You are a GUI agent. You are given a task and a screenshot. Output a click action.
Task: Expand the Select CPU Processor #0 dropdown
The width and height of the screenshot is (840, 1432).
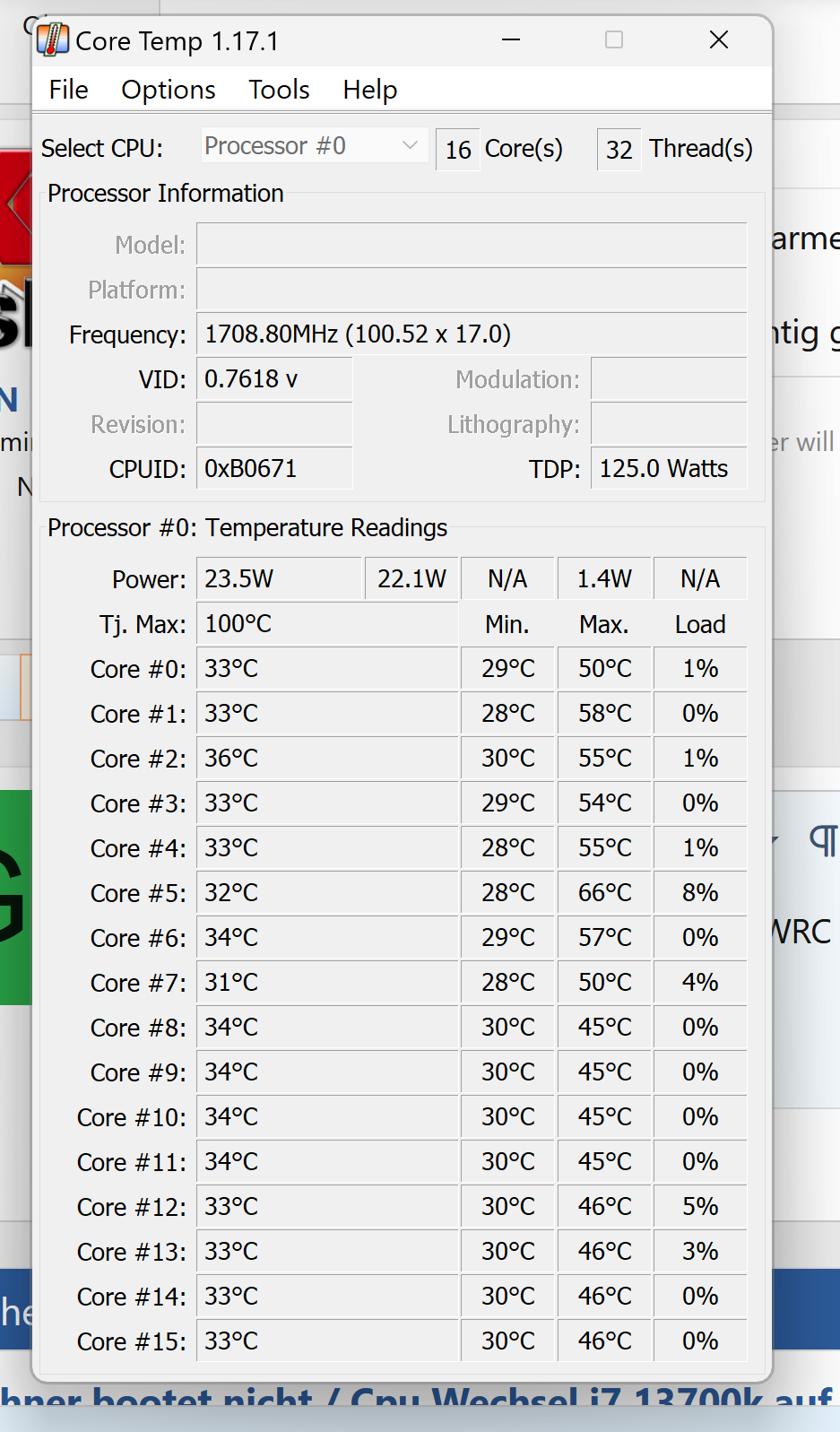pos(313,146)
